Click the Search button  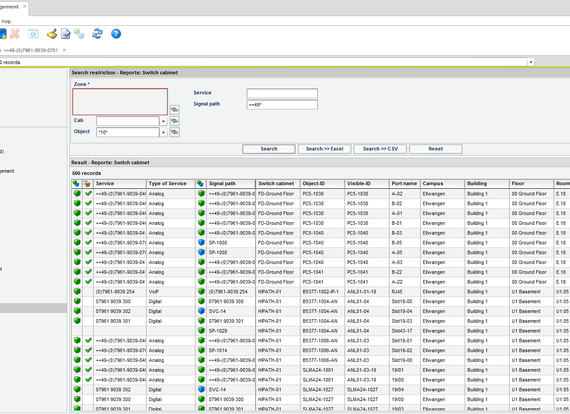[x=269, y=149]
